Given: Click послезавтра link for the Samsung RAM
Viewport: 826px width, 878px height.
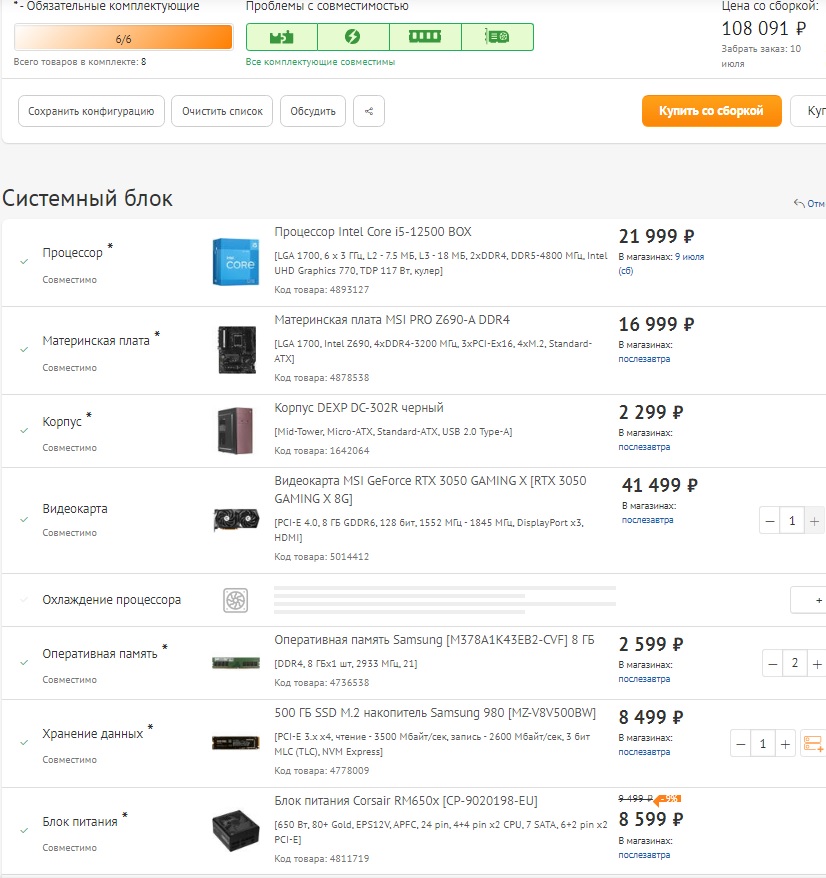Looking at the screenshot, I should [x=644, y=679].
